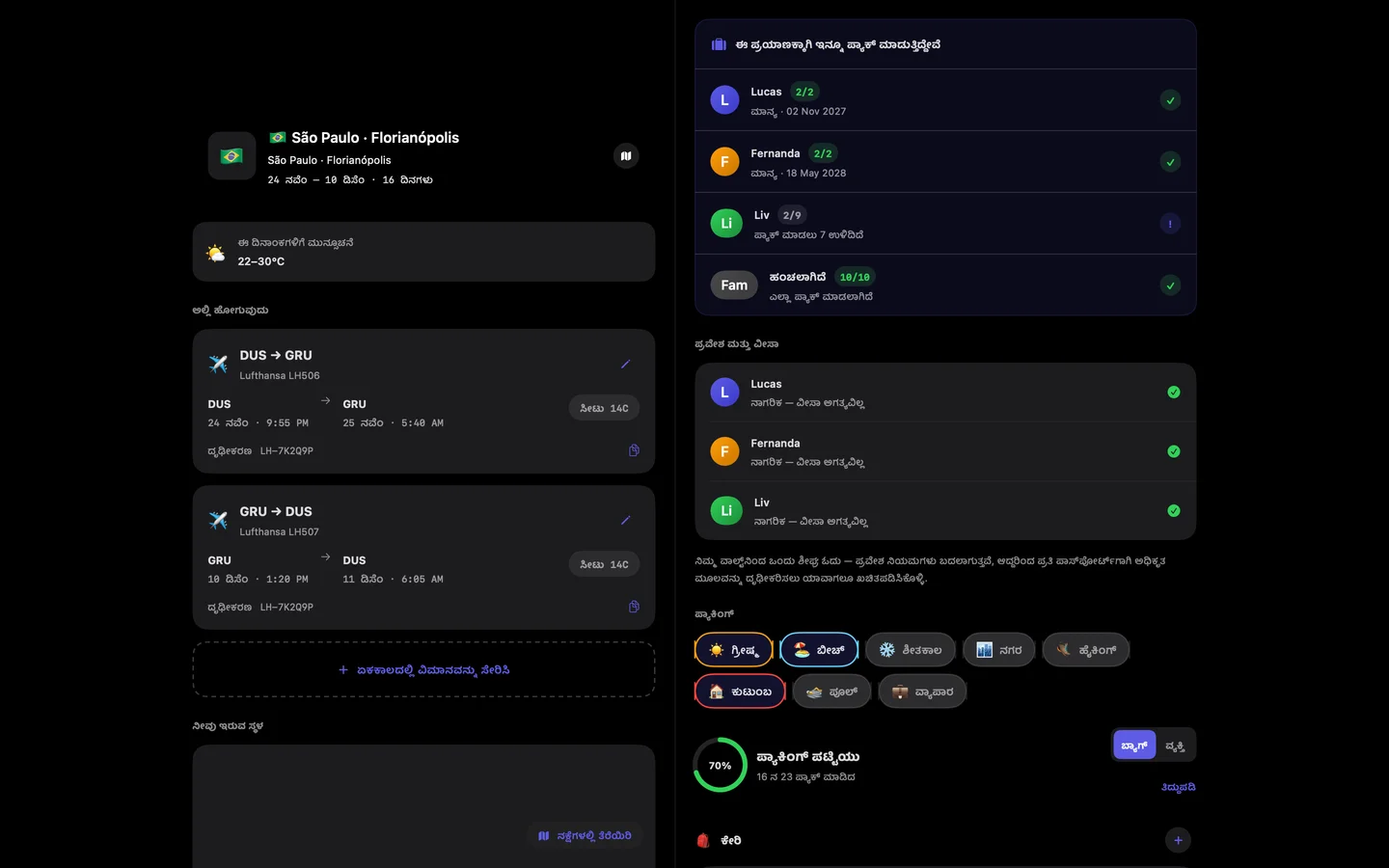Edit the GRU → DUS flight with its pencil icon
Image resolution: width=1389 pixels, height=868 pixels.
pos(626,521)
